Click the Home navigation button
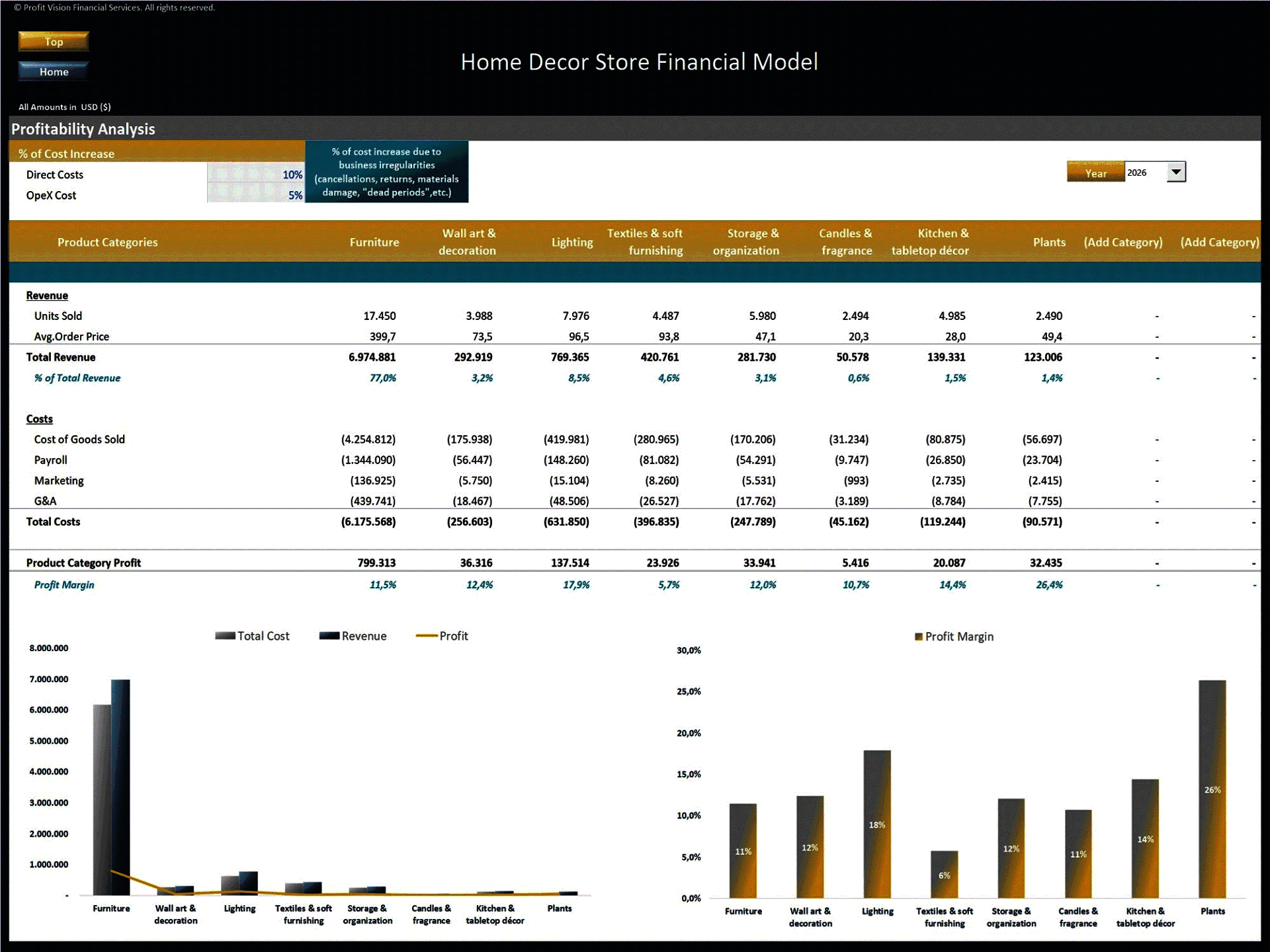The height and width of the screenshot is (952, 1270). [53, 71]
